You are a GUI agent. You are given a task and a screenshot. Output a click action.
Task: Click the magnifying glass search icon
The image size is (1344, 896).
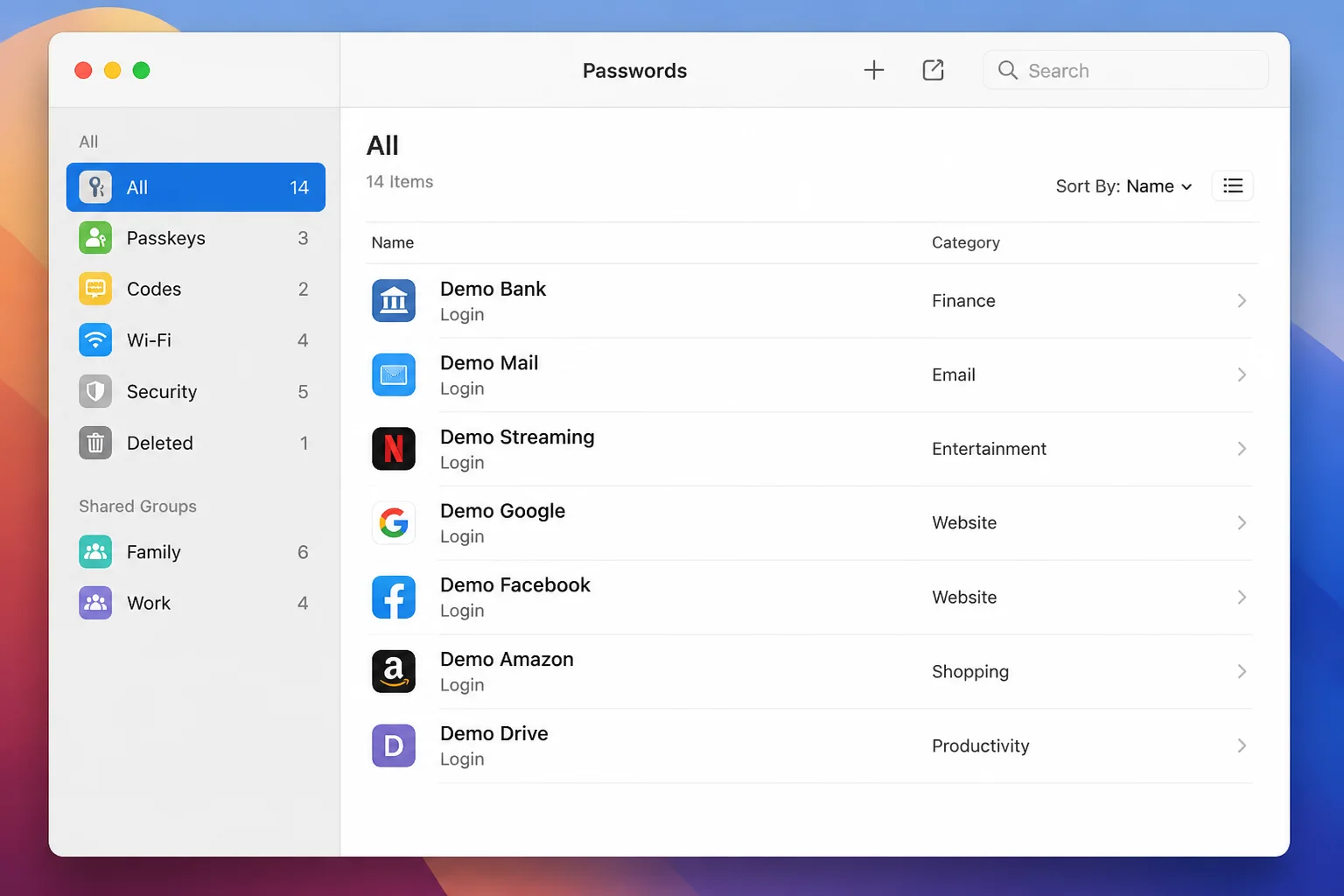pyautogui.click(x=1007, y=70)
